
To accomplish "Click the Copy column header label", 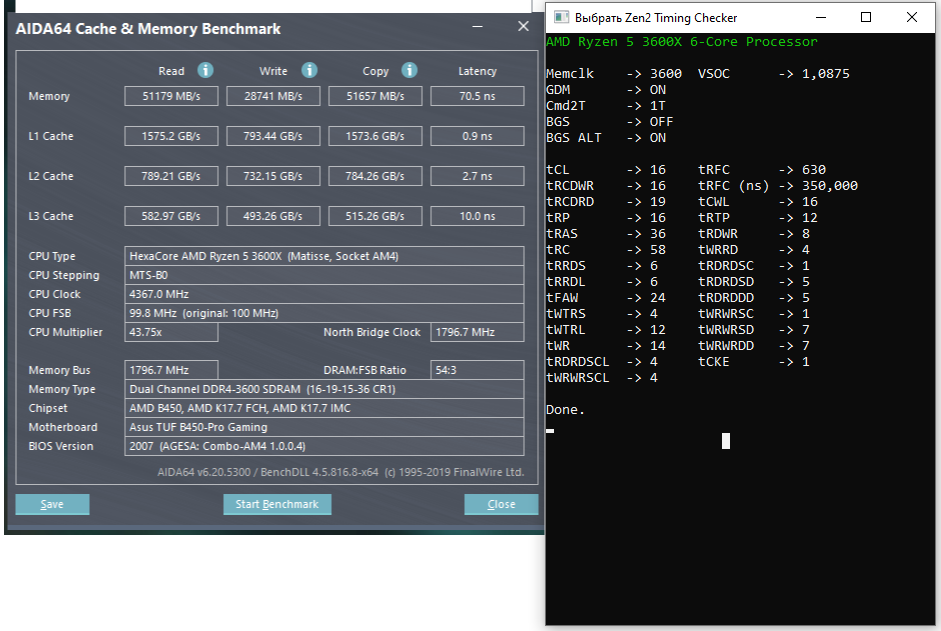I will 376,71.
